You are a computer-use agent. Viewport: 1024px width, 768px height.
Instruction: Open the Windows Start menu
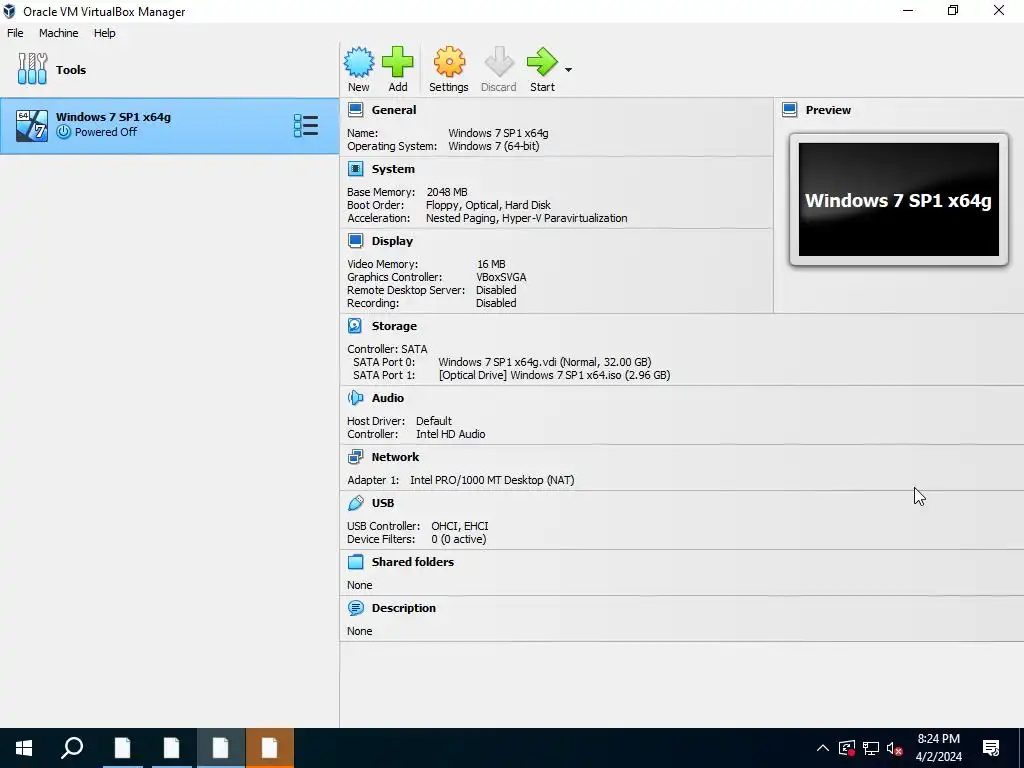coord(24,748)
